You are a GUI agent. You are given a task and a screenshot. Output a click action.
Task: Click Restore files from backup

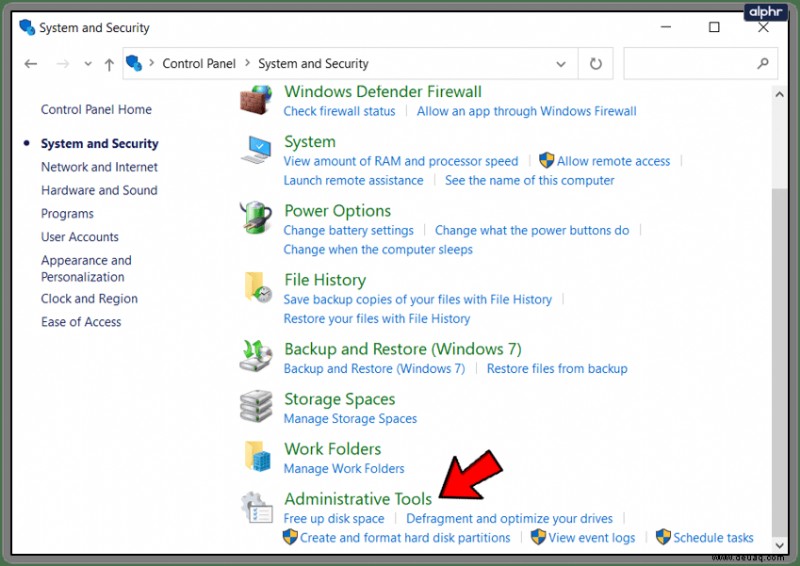[x=557, y=368]
